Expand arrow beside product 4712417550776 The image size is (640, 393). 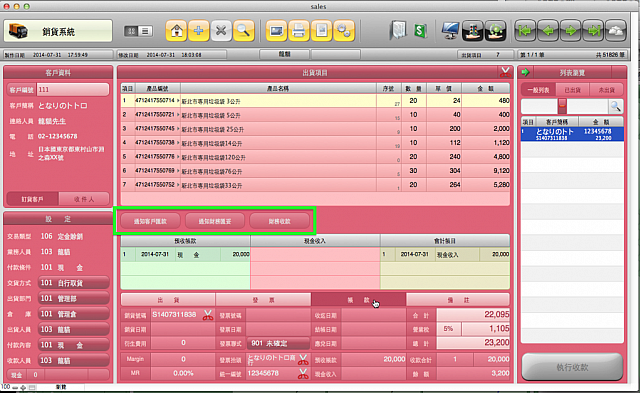click(x=178, y=157)
